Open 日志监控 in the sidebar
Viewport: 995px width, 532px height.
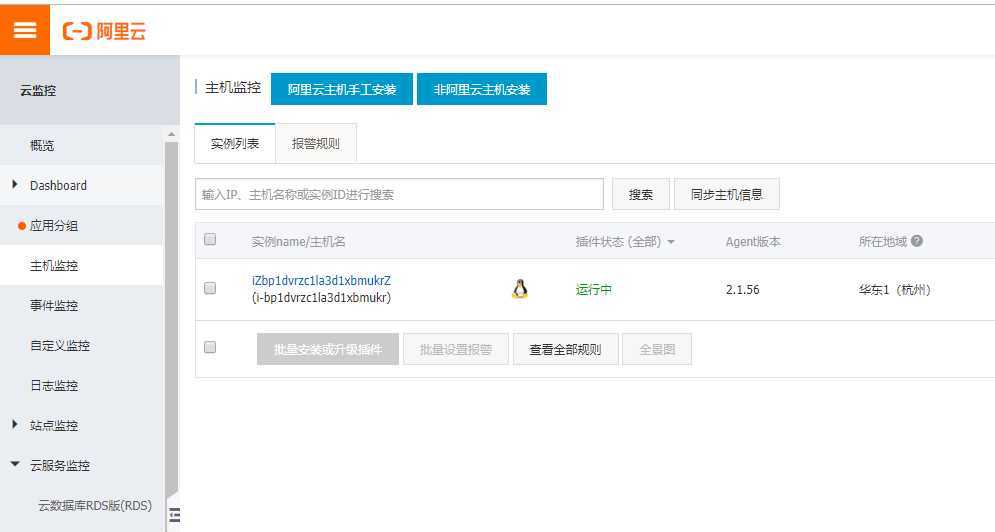(x=54, y=385)
